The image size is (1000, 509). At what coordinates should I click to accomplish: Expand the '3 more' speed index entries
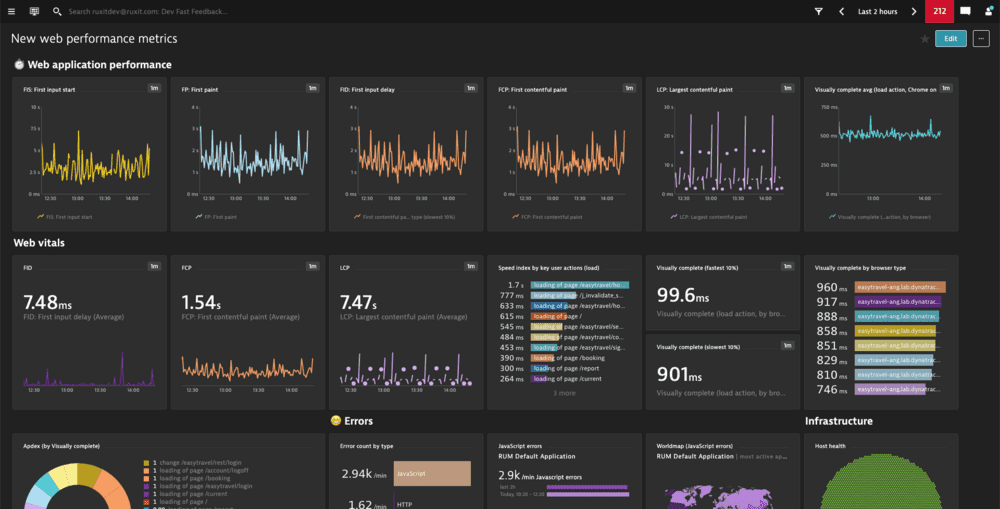click(x=565, y=393)
